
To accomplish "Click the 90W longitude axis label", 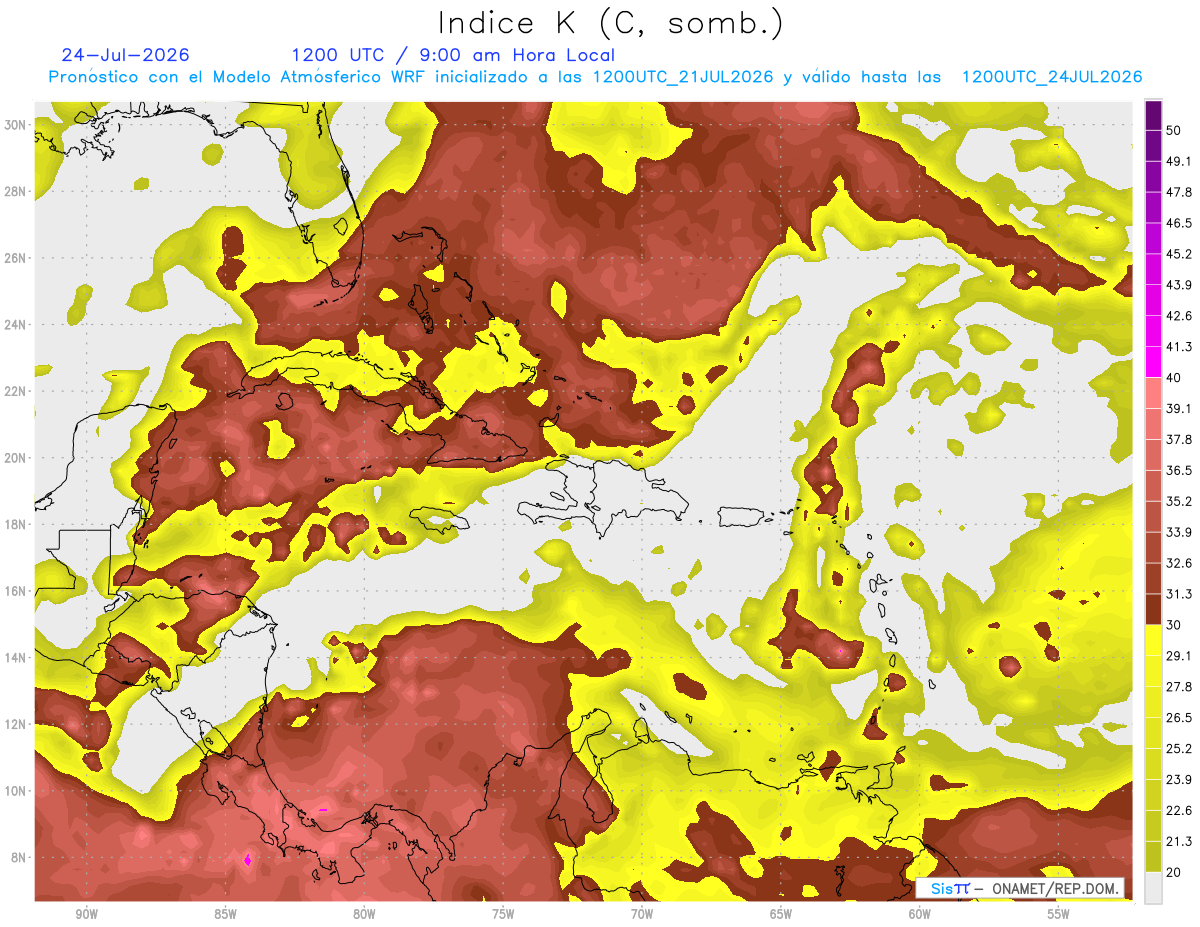I will 86,914.
